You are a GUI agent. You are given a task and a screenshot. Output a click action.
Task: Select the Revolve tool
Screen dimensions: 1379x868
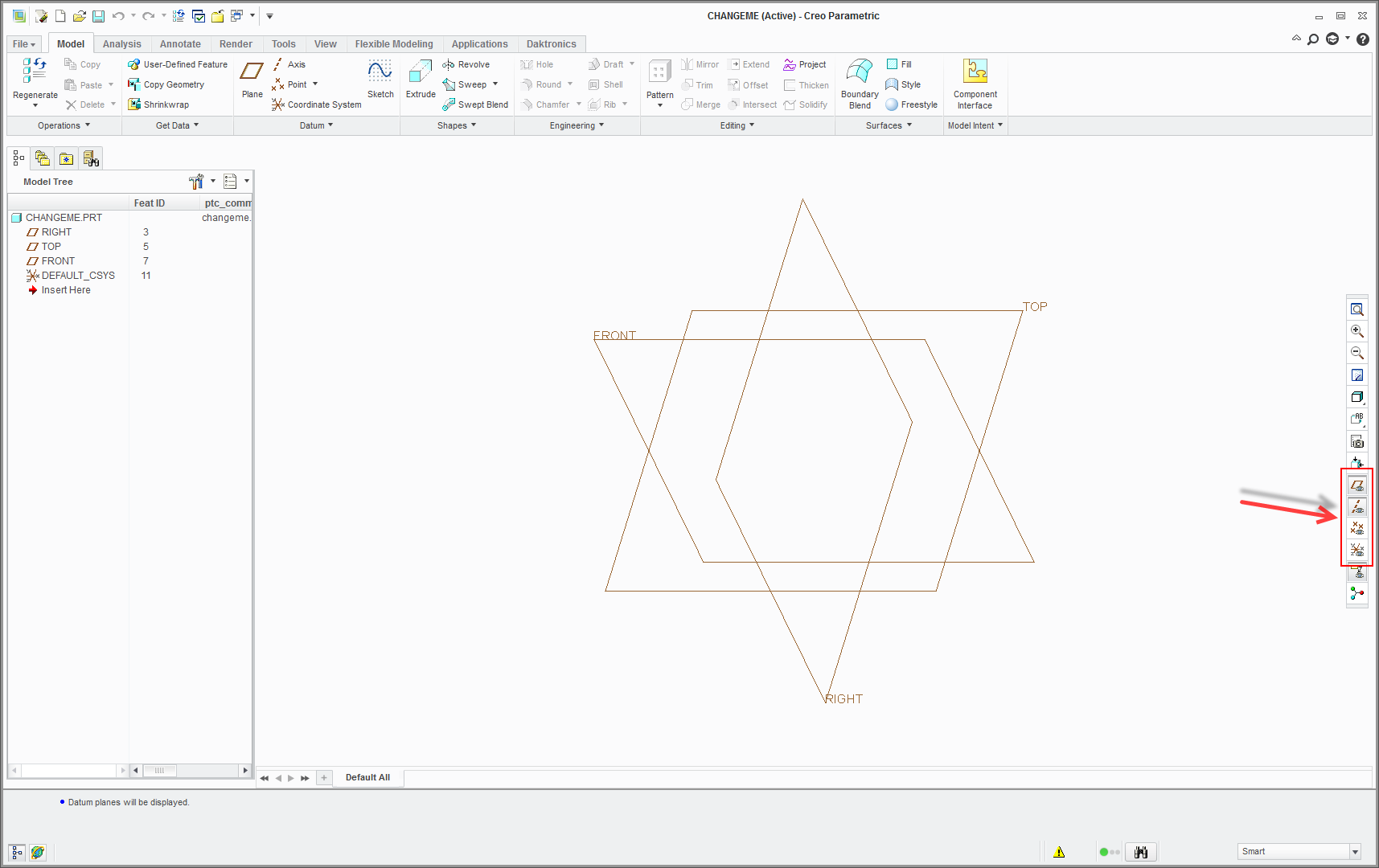[466, 64]
